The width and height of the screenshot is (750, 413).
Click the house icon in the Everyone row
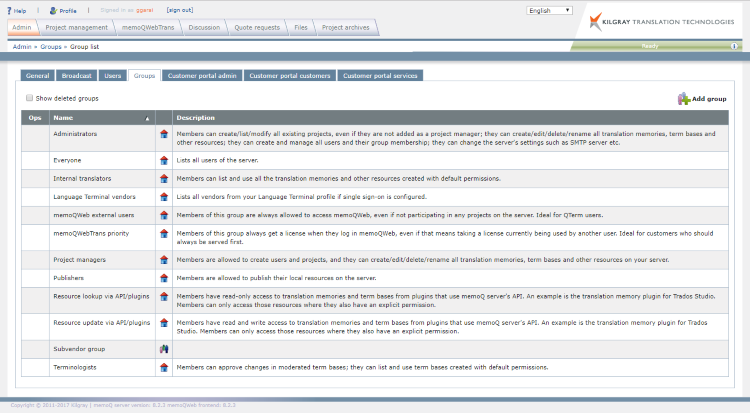(163, 160)
